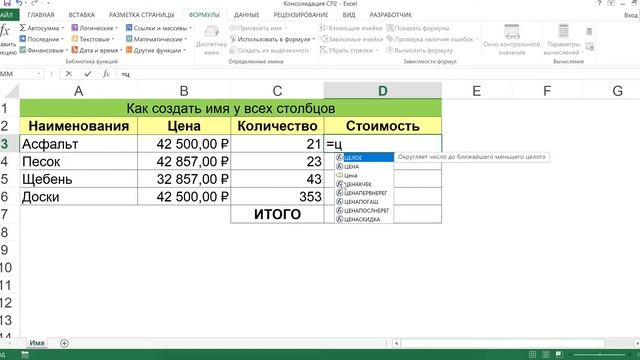Screen dimensions: 640x360
Task: Click Влияющие ячейки trace precedents
Action: 351,28
